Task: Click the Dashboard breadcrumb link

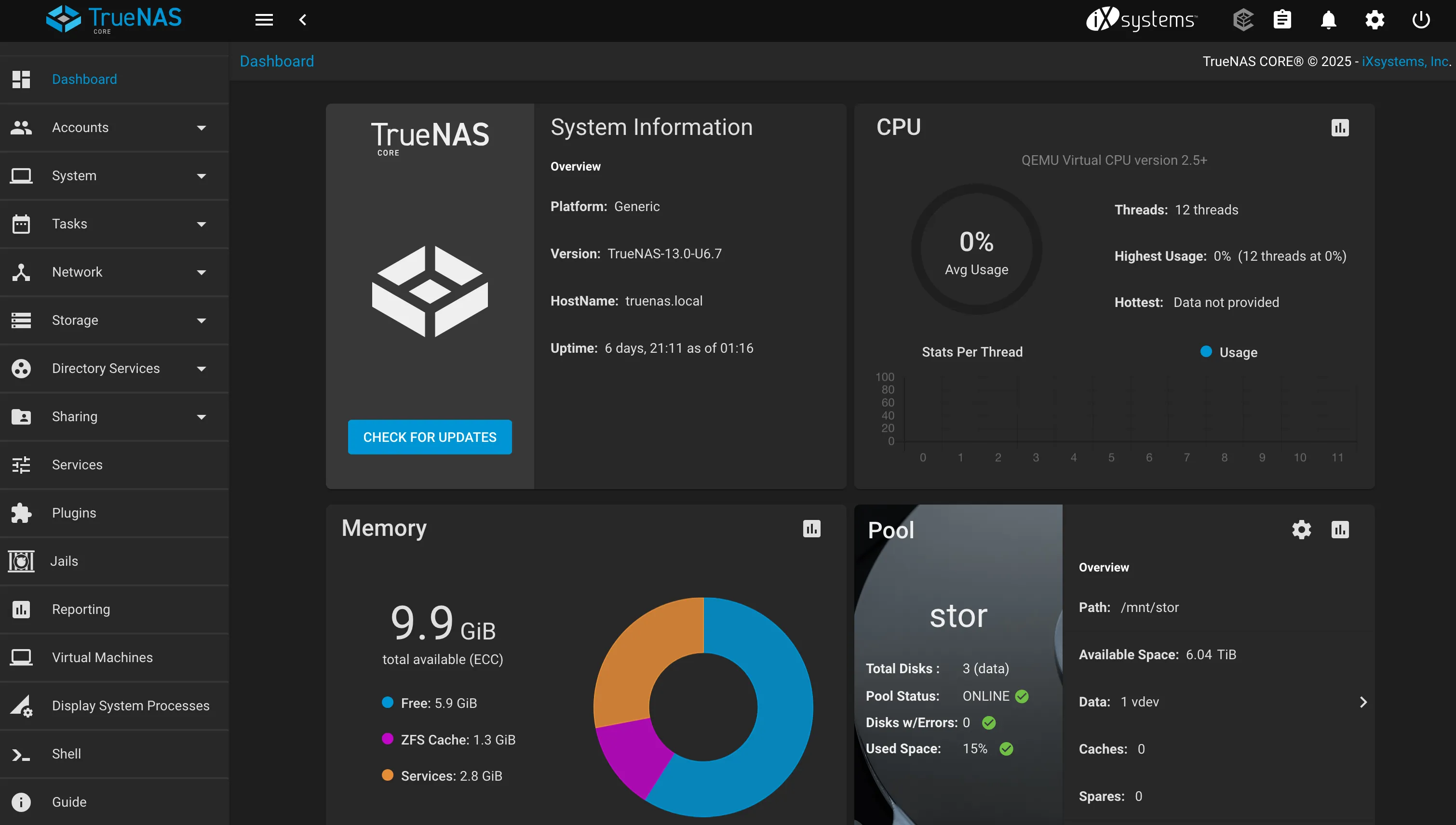Action: click(x=277, y=61)
